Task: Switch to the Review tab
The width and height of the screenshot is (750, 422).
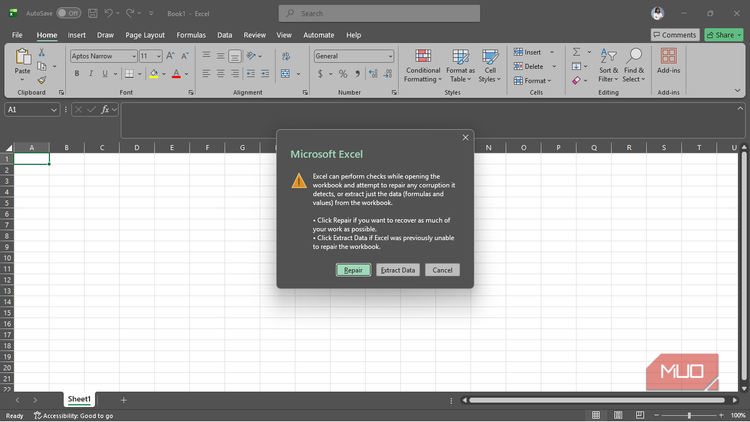Action: coord(254,35)
